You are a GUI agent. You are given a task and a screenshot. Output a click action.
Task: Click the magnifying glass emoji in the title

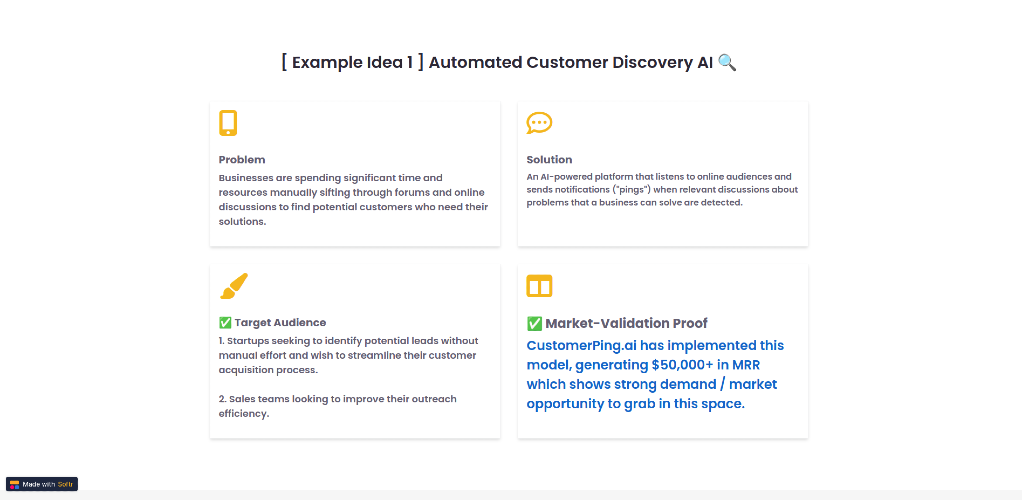[x=727, y=63]
